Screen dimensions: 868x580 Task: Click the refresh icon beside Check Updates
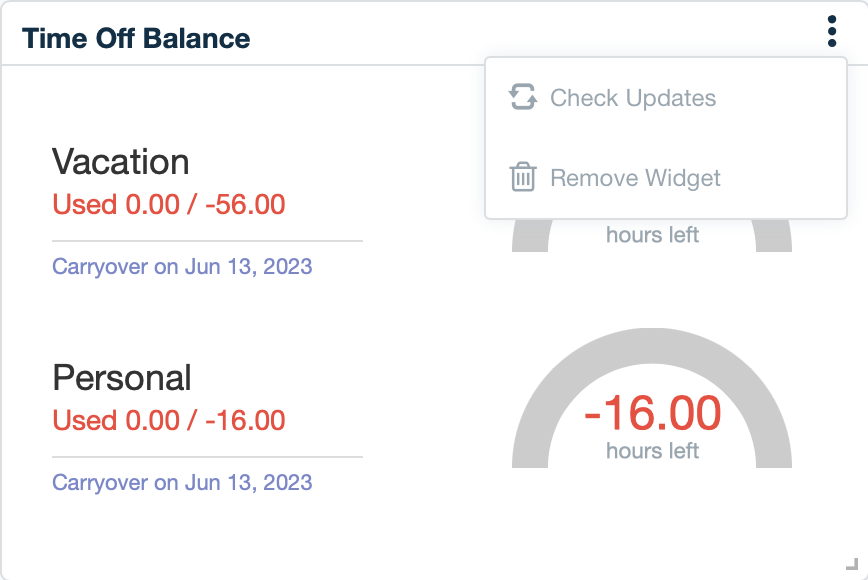(x=522, y=98)
